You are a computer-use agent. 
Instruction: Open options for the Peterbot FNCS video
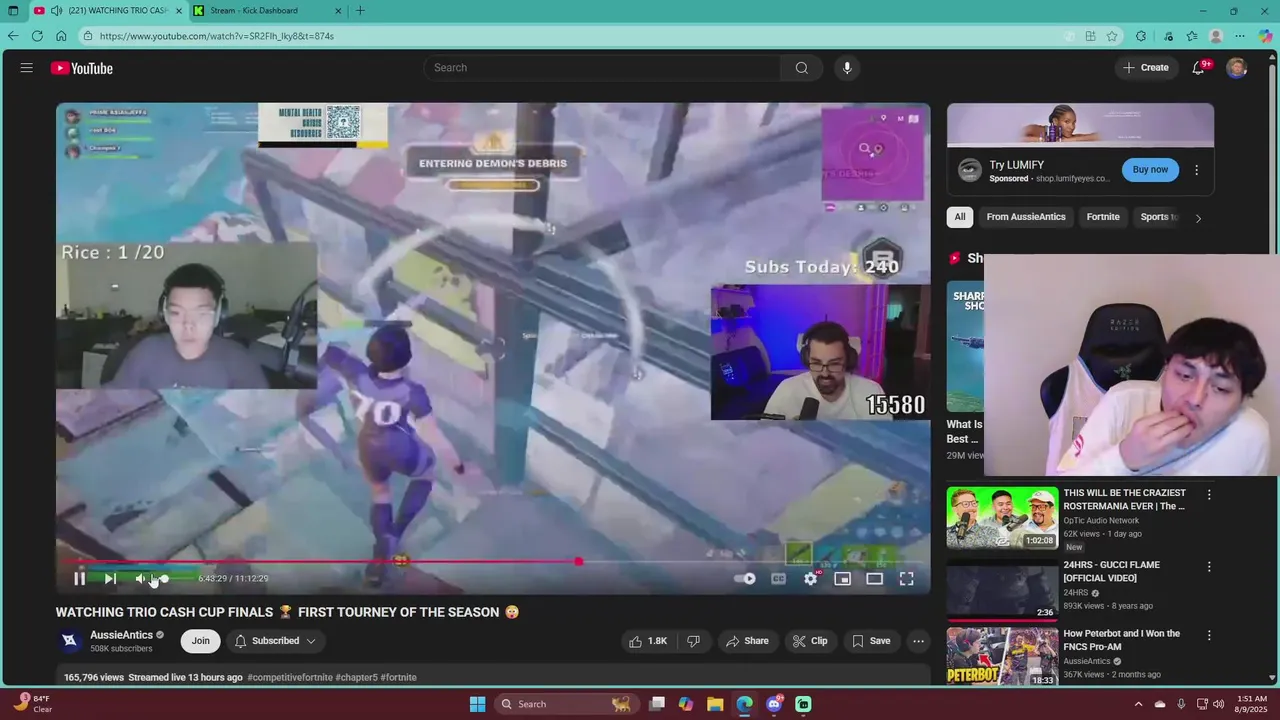[1209, 635]
